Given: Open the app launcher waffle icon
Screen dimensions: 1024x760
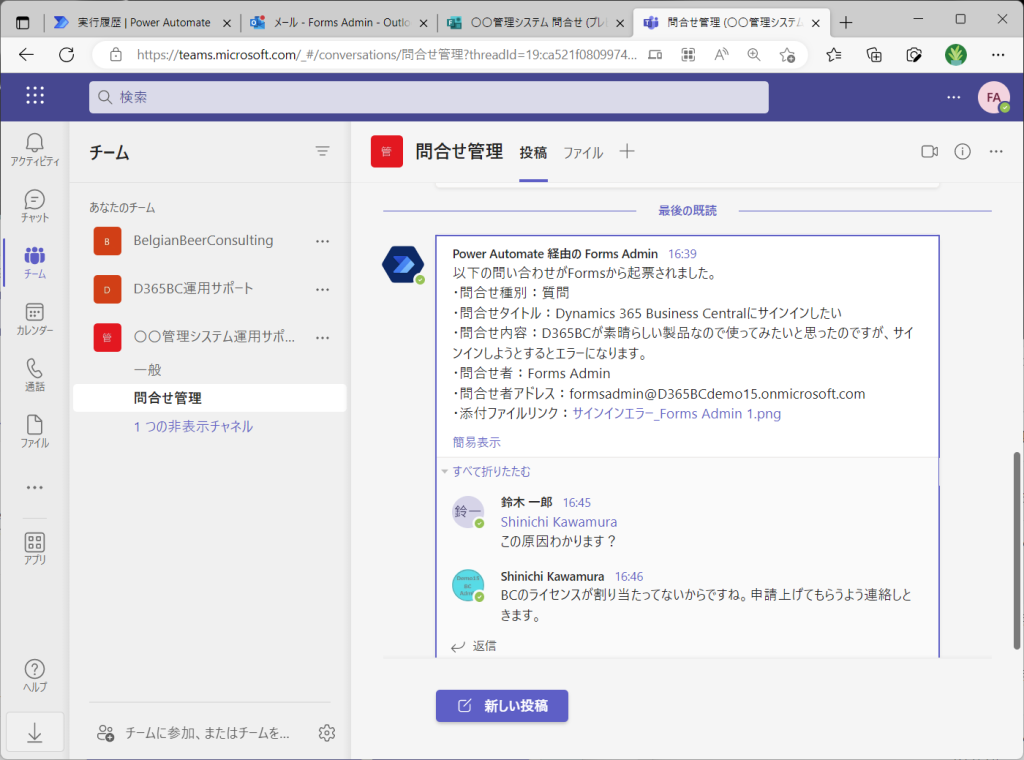Looking at the screenshot, I should [x=35, y=95].
